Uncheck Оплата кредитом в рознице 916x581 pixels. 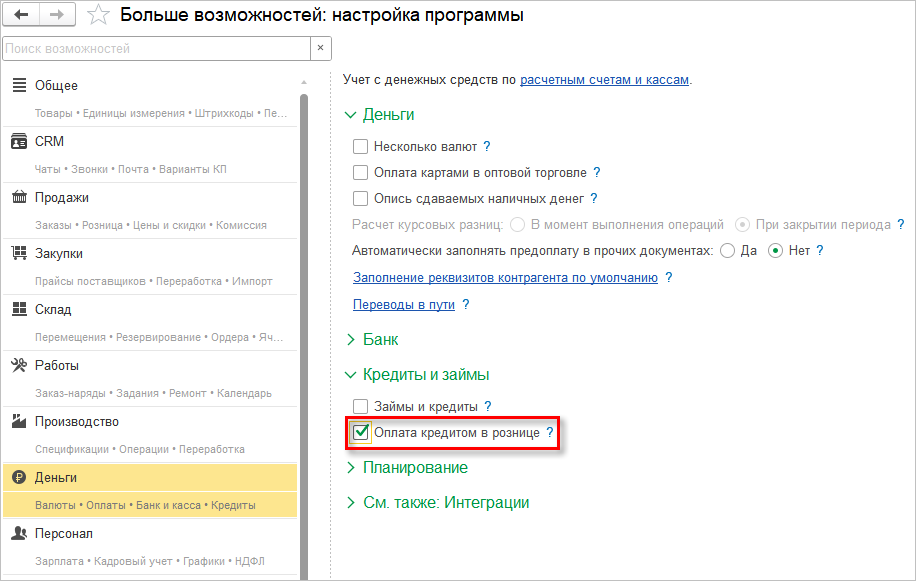tap(361, 433)
